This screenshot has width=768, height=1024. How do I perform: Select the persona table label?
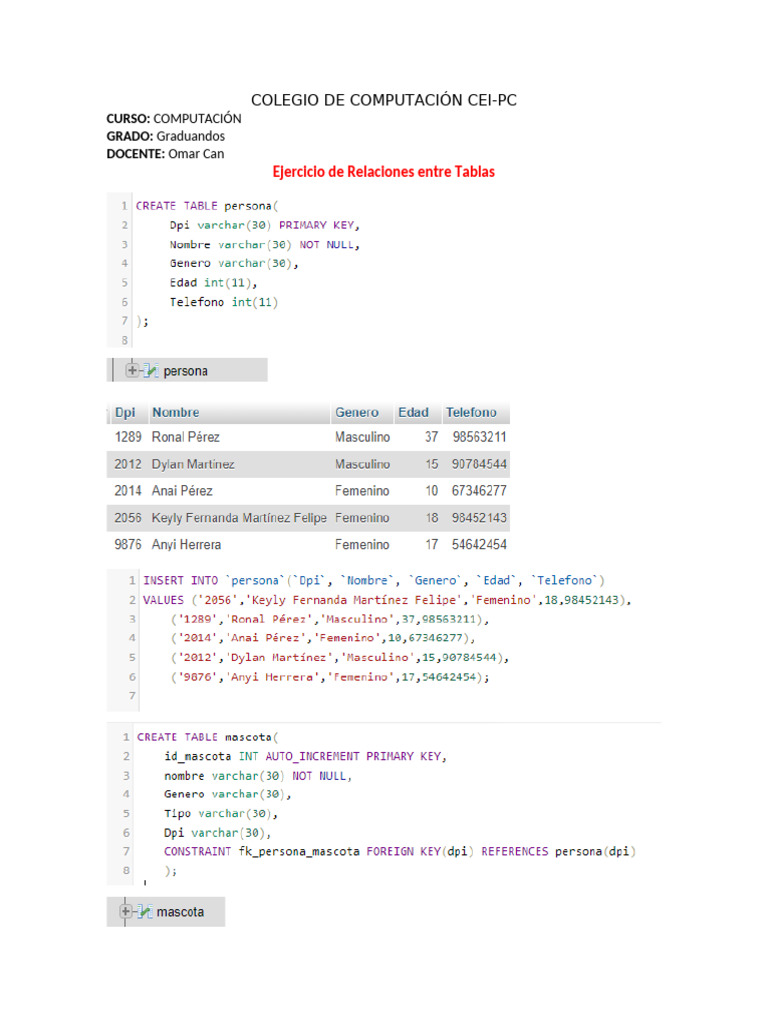coord(186,371)
